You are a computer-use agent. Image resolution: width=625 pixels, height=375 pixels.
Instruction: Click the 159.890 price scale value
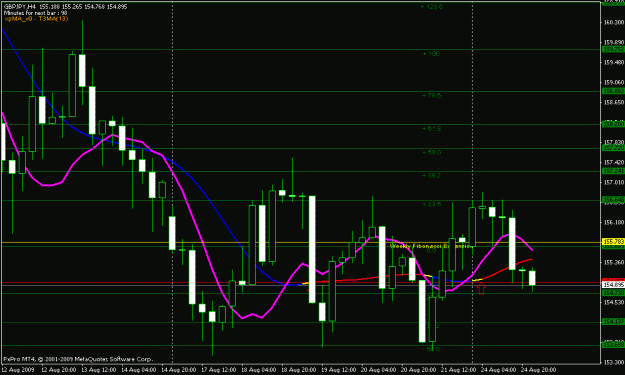[614, 42]
